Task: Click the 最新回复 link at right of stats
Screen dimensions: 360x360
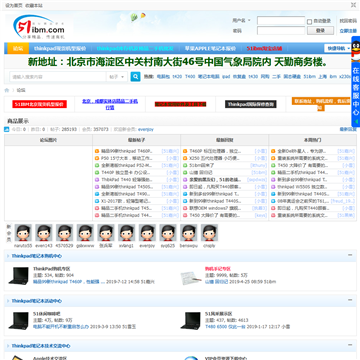Action: click(x=348, y=129)
